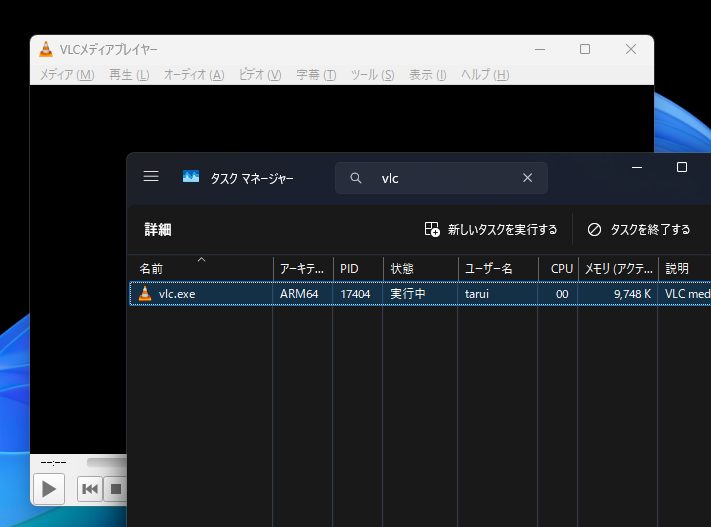Image resolution: width=711 pixels, height=527 pixels.
Task: Click the VLC play button
Action: click(x=49, y=489)
